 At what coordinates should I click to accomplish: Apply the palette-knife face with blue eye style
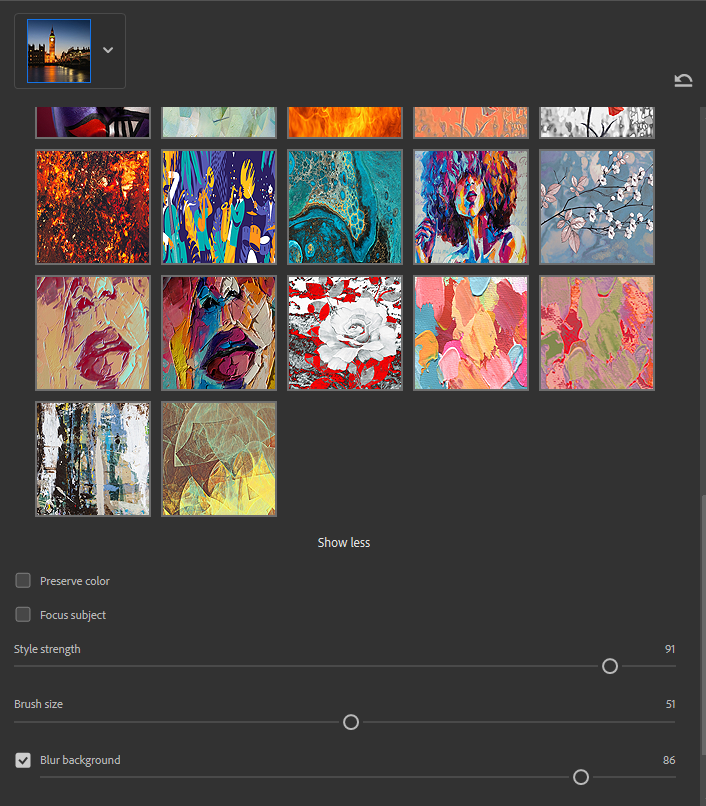pos(219,333)
